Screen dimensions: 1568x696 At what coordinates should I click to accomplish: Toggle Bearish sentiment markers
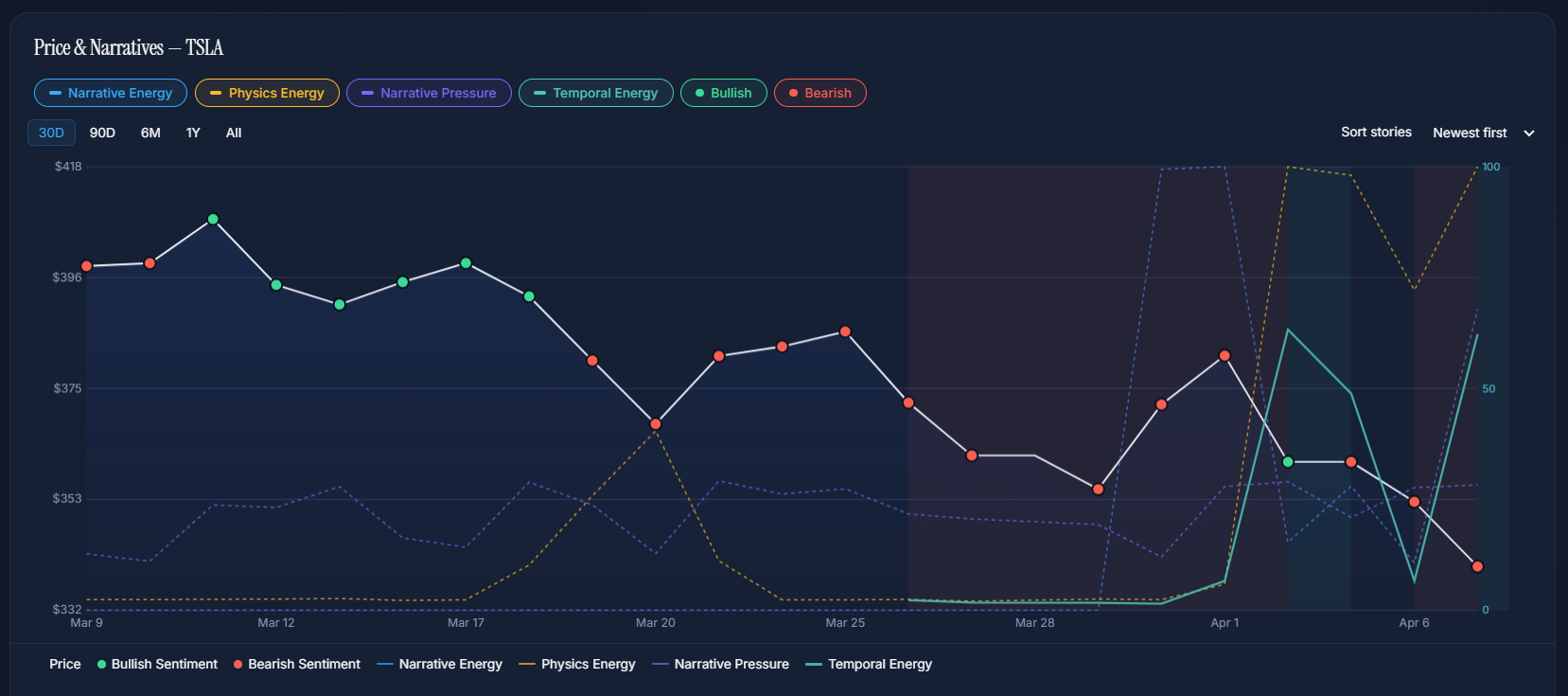pyautogui.click(x=819, y=93)
